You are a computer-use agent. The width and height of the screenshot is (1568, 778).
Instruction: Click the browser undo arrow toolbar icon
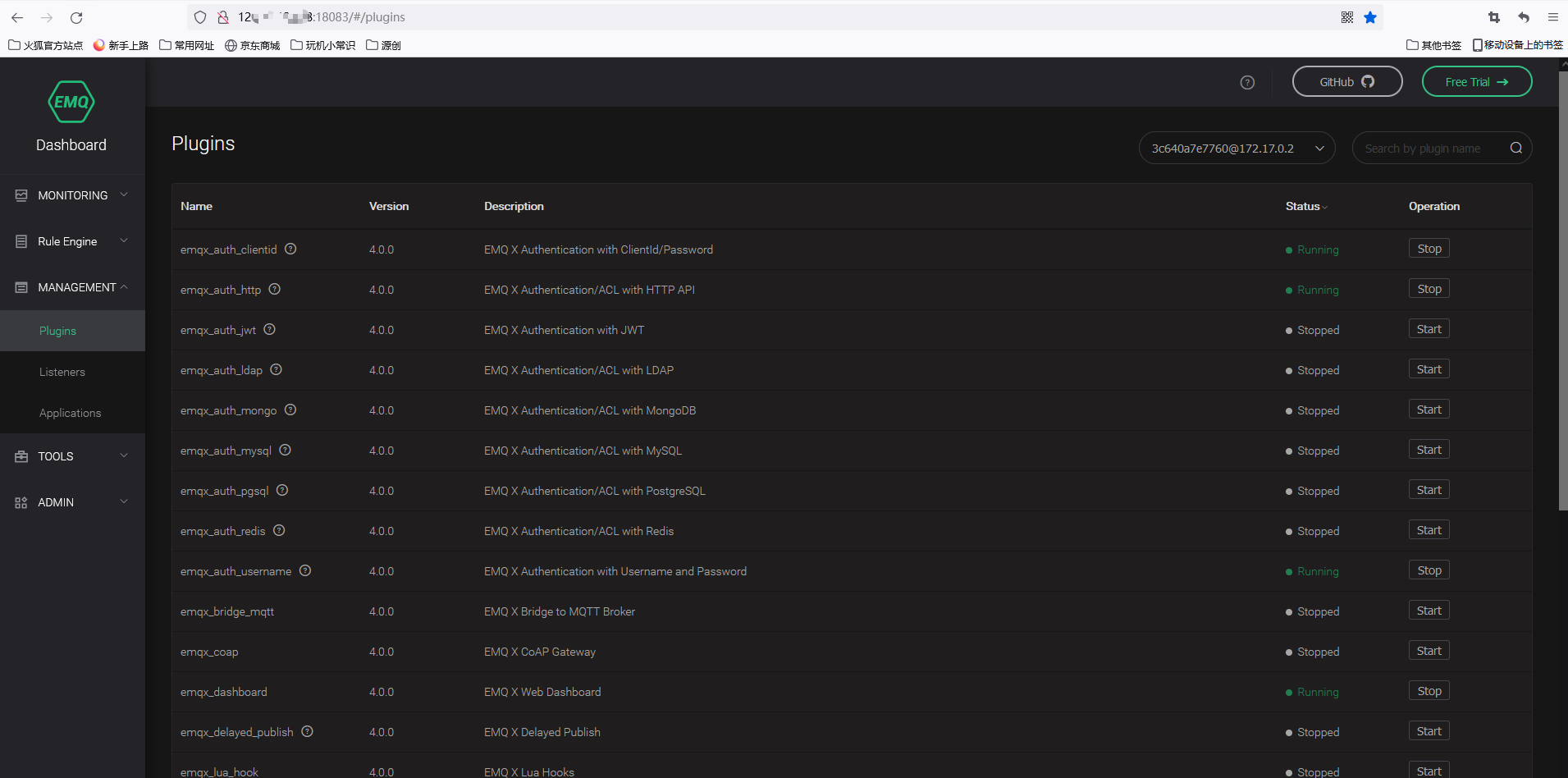[x=1524, y=17]
